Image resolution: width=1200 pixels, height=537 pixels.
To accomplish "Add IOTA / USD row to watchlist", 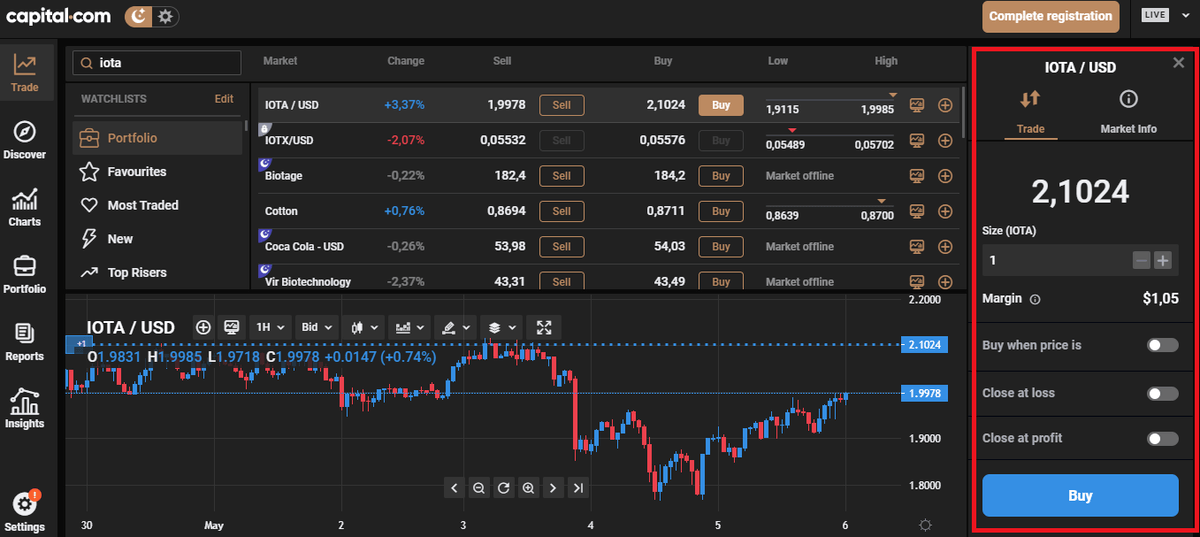I will 945,105.
